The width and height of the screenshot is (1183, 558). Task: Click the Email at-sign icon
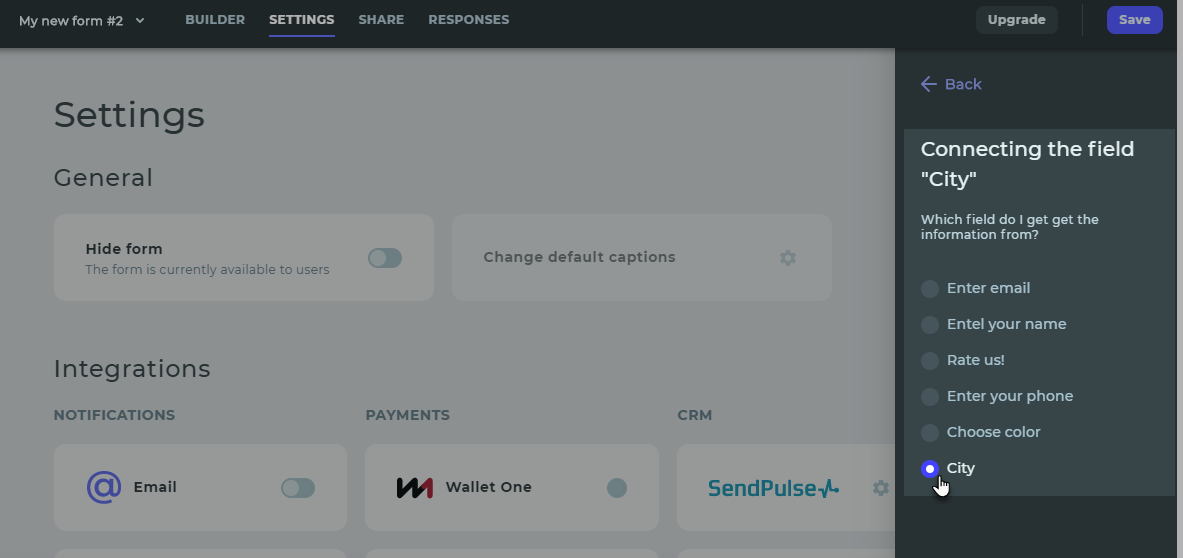click(103, 488)
